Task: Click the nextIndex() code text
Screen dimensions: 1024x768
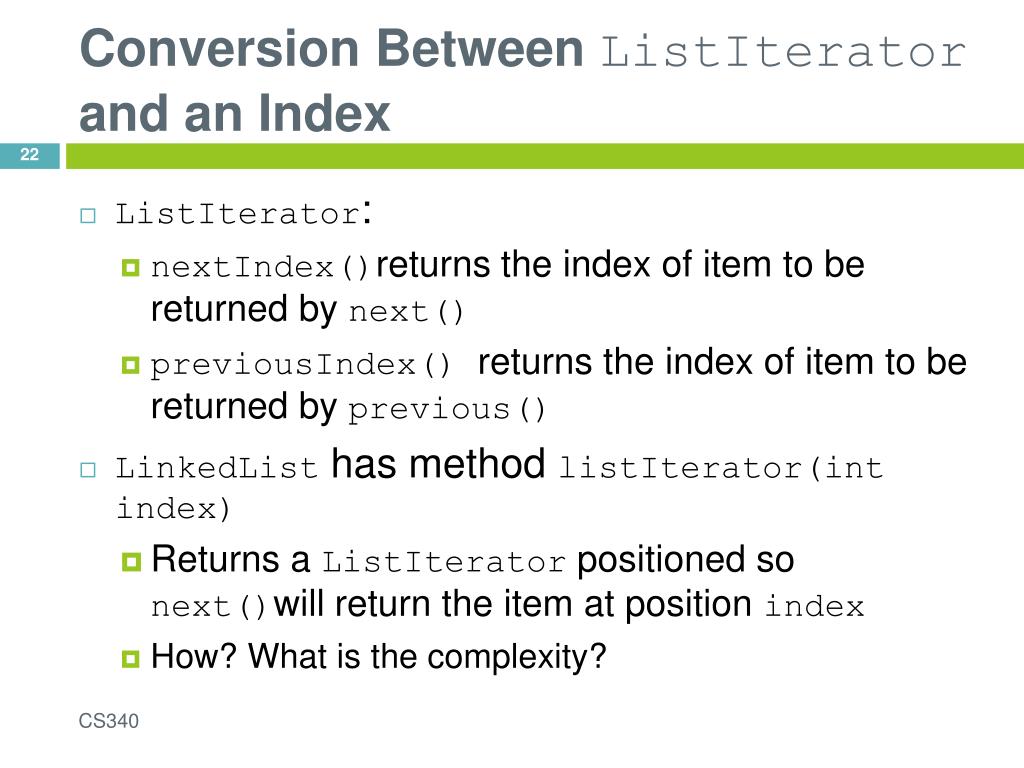Action: [x=261, y=268]
